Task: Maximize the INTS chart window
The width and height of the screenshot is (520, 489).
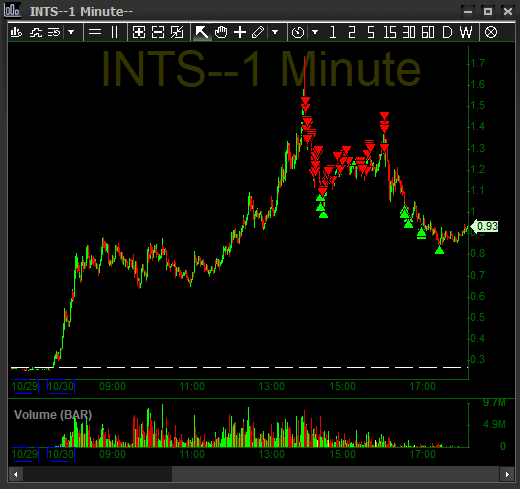Action: pyautogui.click(x=488, y=12)
